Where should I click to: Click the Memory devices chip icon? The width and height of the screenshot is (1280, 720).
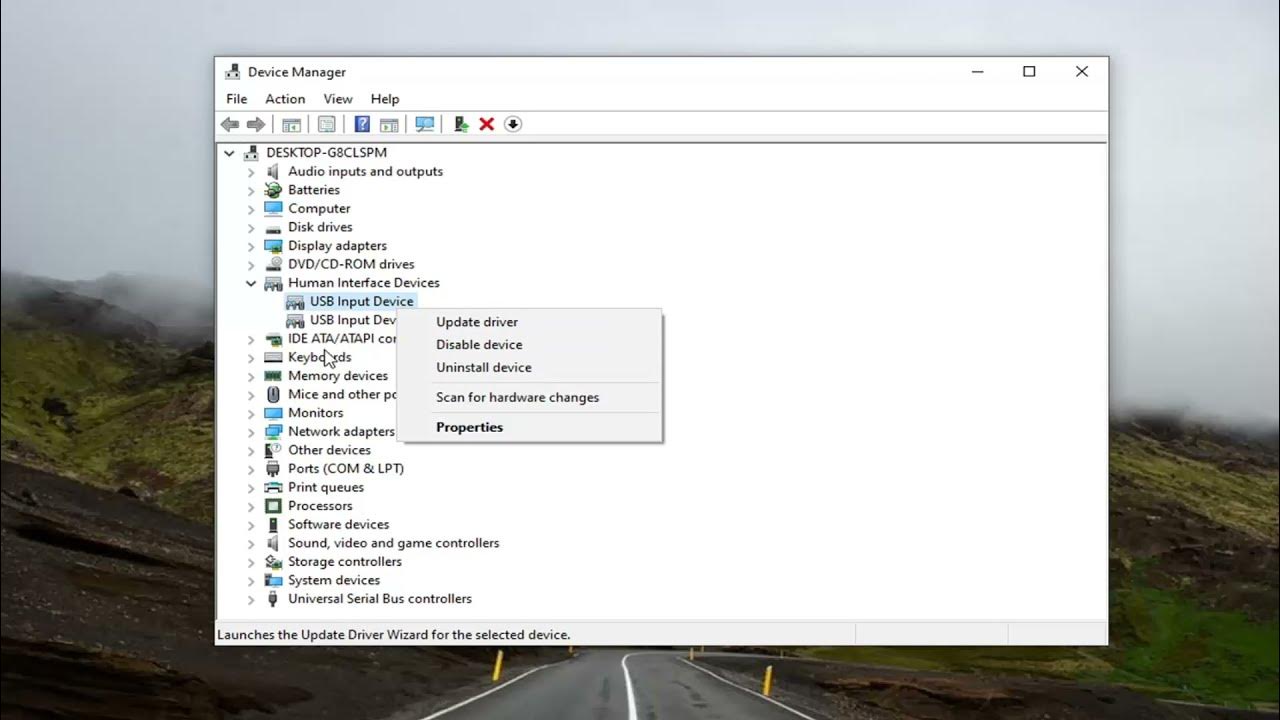273,376
